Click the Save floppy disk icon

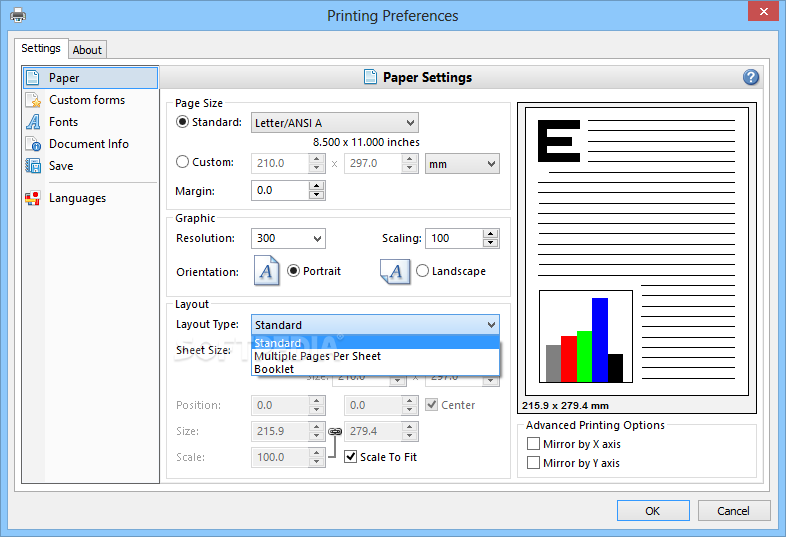33,166
